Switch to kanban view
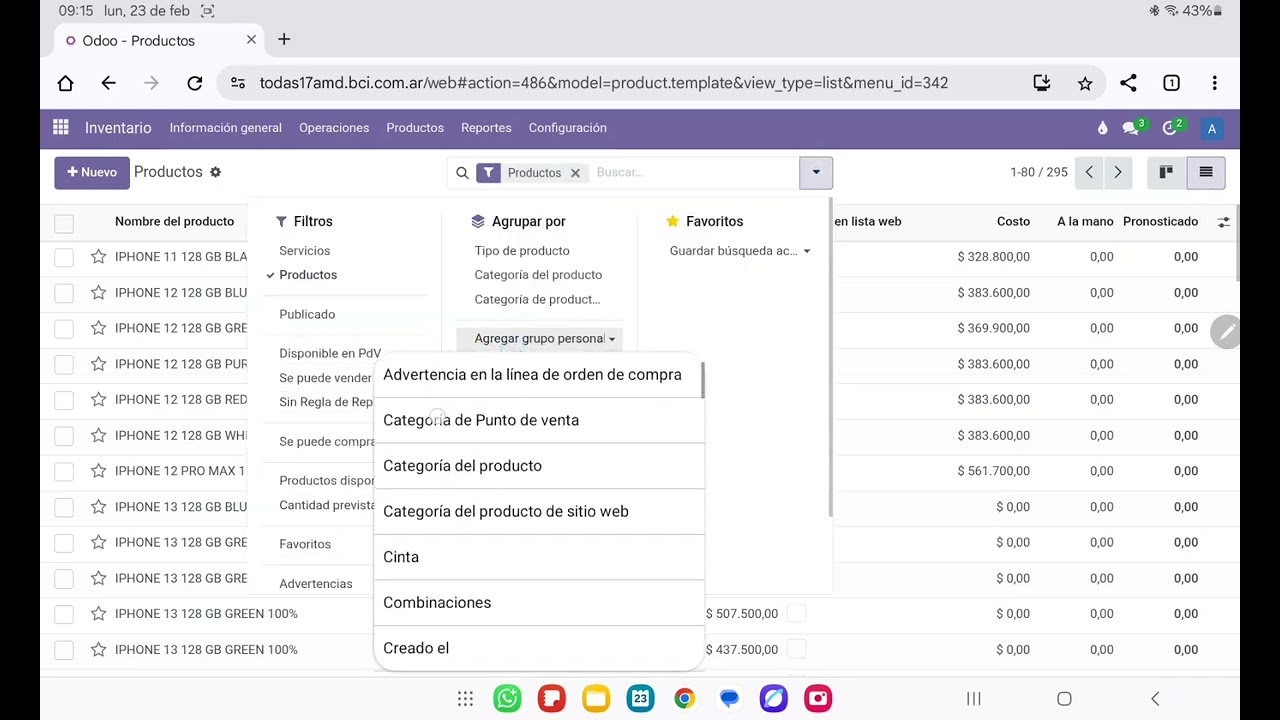 tap(1166, 172)
